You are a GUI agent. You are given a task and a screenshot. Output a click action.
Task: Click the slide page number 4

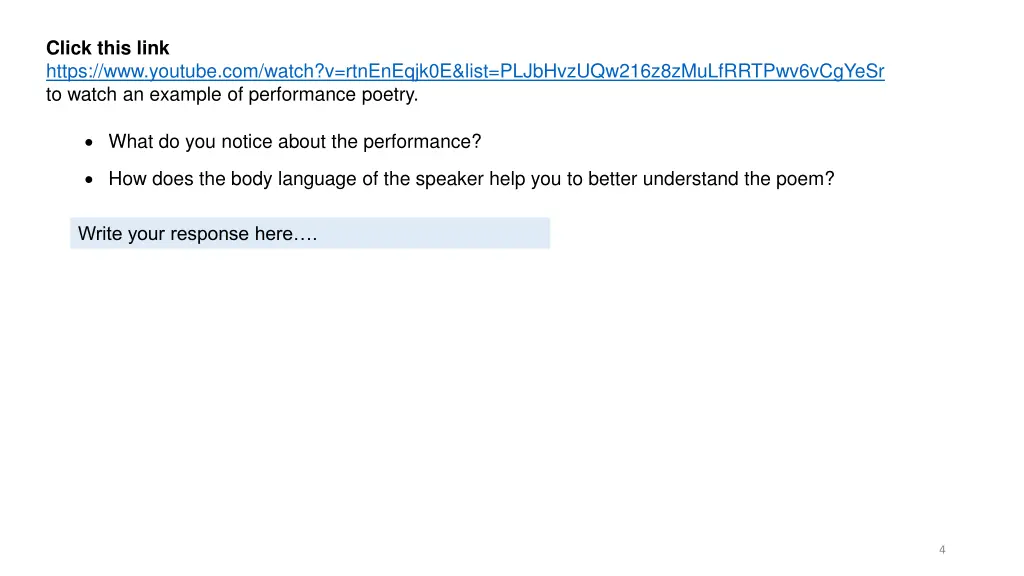[942, 550]
